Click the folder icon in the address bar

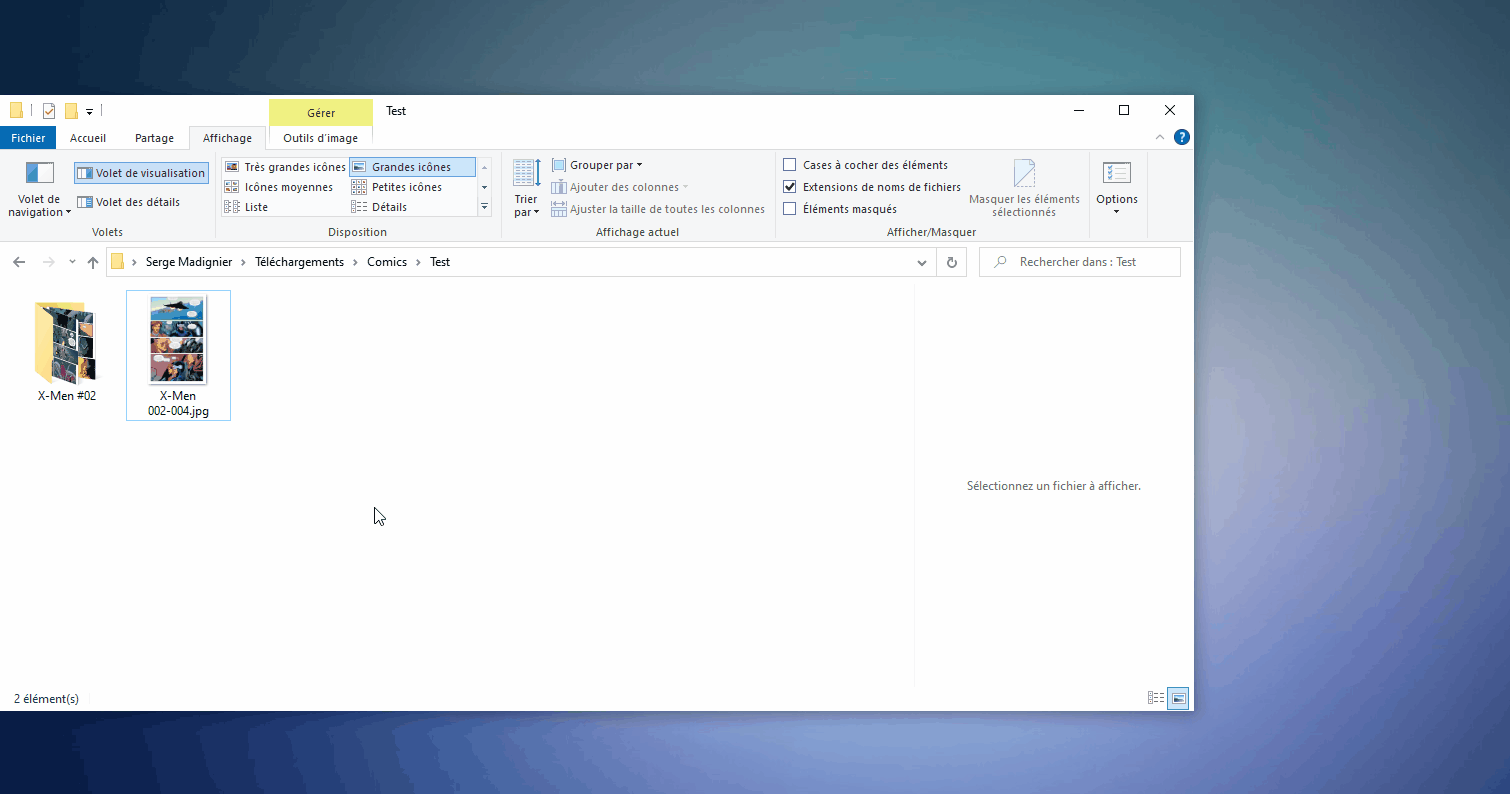[117, 262]
